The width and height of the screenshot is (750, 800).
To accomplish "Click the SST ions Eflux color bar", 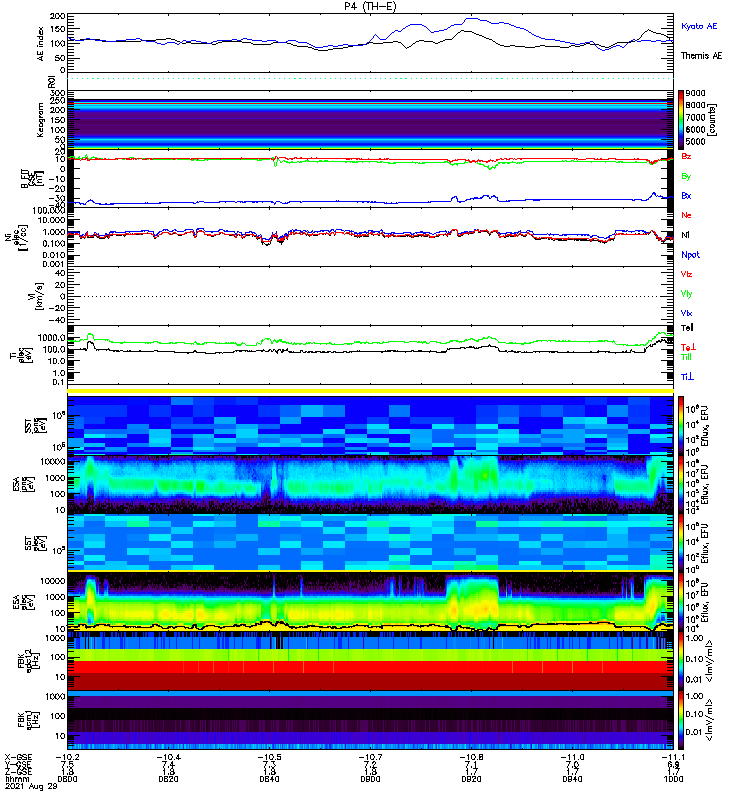I will tap(681, 425).
